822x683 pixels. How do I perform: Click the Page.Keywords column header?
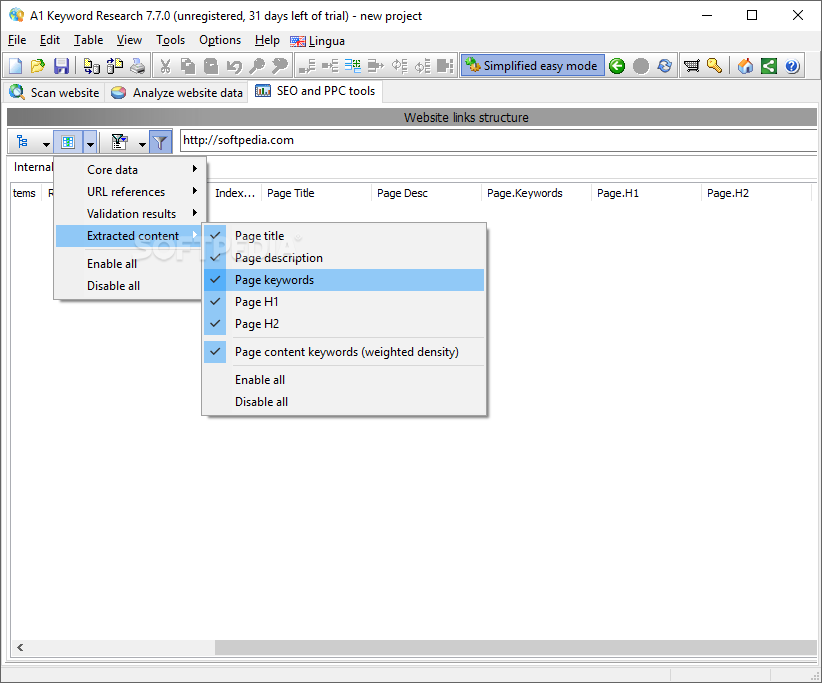click(536, 193)
